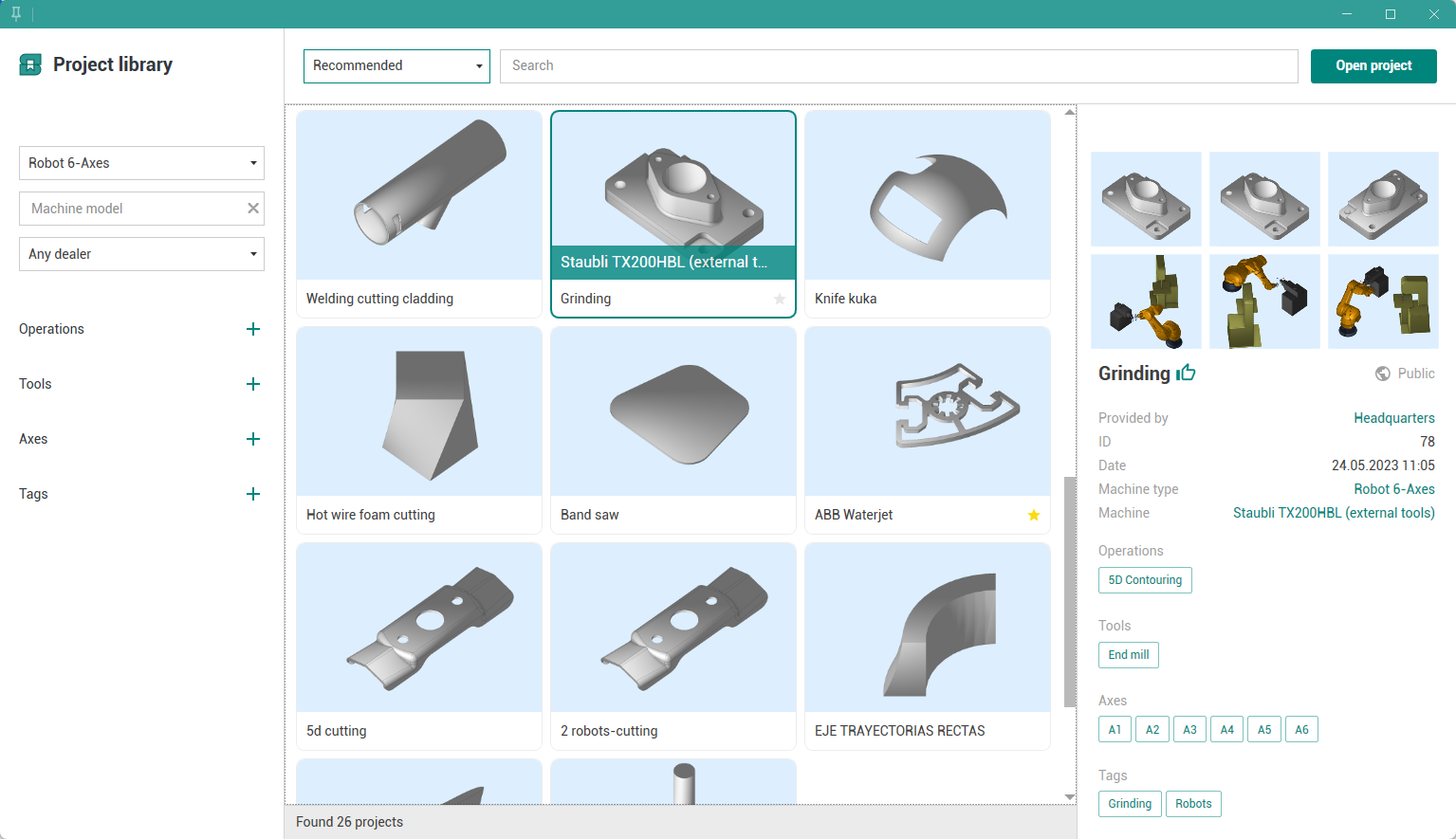Add an Axes filter using plus icon

point(252,439)
